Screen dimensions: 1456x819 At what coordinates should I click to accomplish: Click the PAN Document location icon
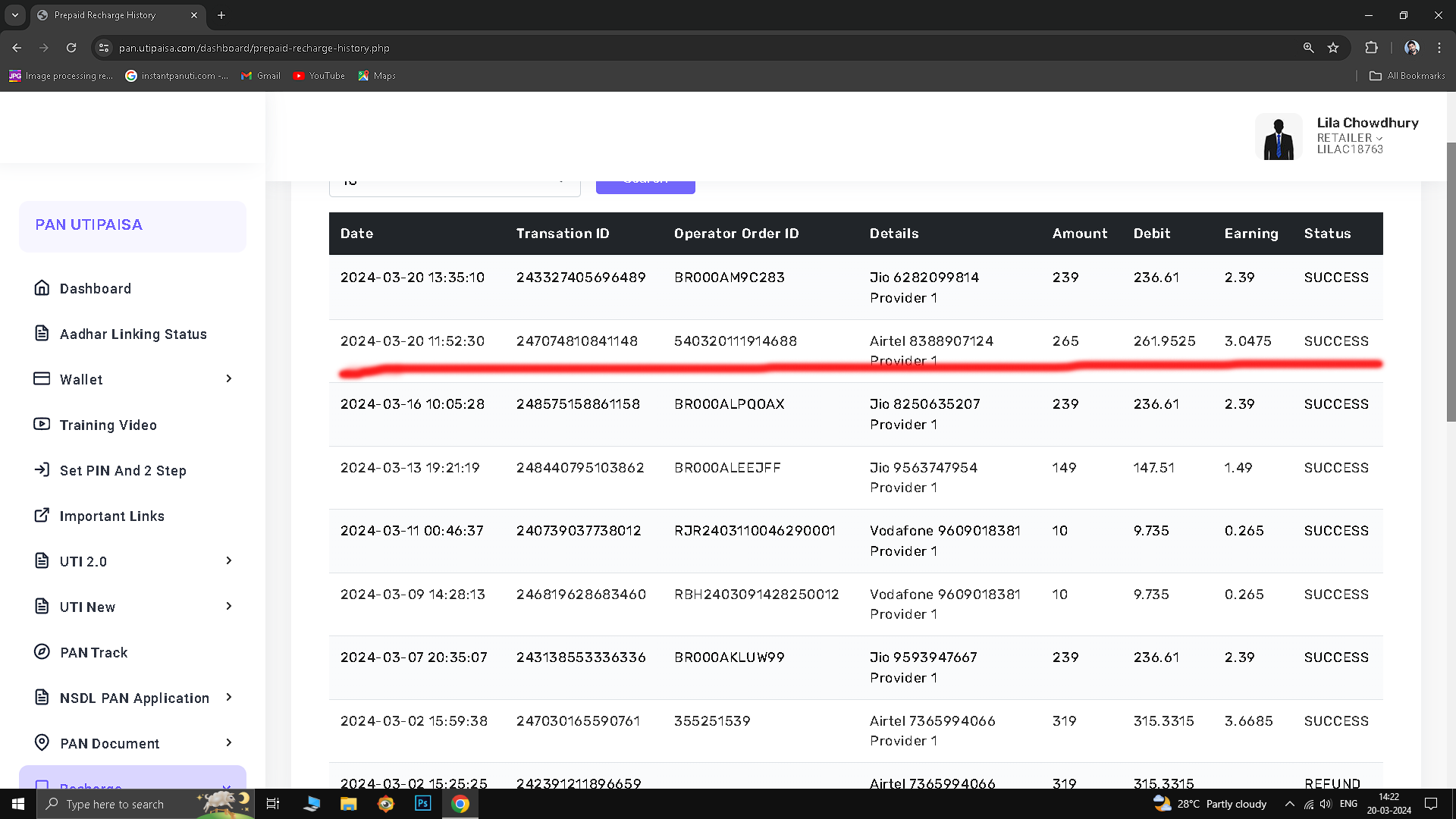click(x=42, y=743)
